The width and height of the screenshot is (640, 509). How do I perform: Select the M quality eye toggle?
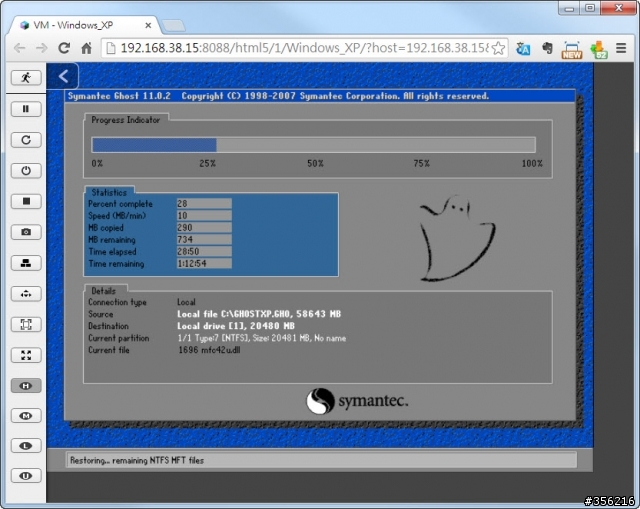[x=26, y=416]
